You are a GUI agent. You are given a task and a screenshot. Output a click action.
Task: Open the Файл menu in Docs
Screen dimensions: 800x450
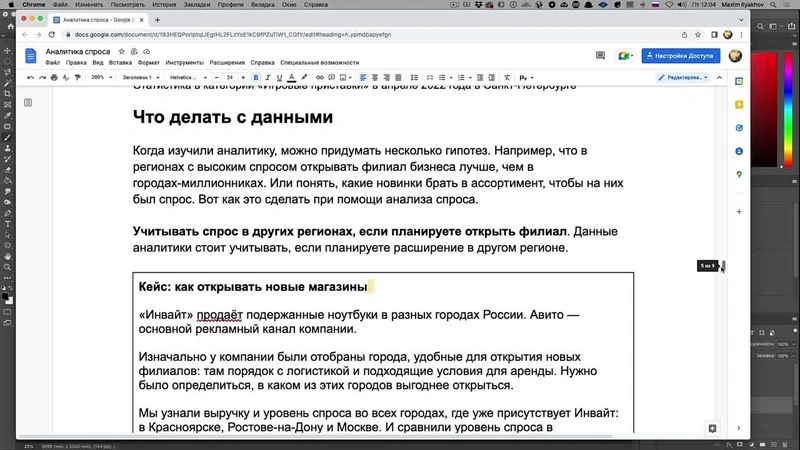pos(53,62)
